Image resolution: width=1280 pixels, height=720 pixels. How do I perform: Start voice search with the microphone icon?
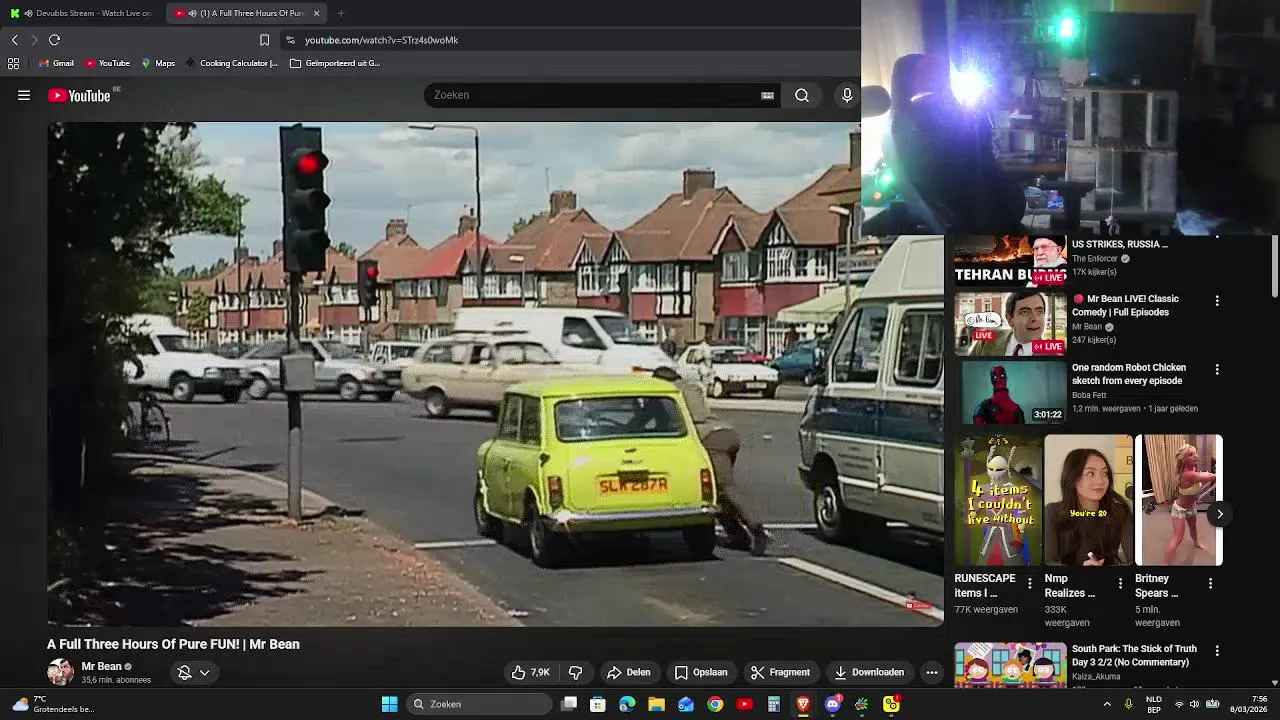pyautogui.click(x=847, y=95)
